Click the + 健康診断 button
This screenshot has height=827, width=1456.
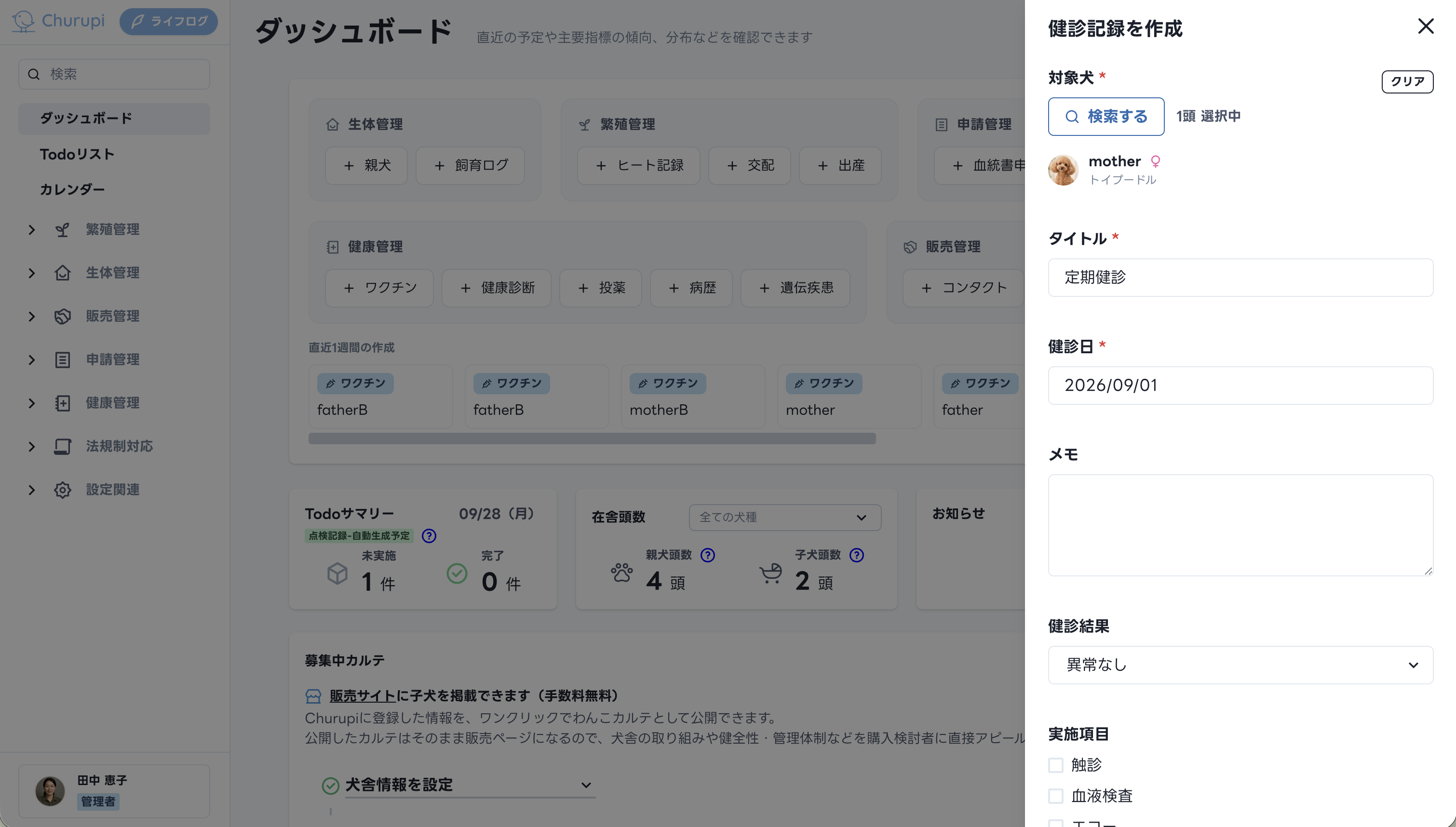click(496, 288)
